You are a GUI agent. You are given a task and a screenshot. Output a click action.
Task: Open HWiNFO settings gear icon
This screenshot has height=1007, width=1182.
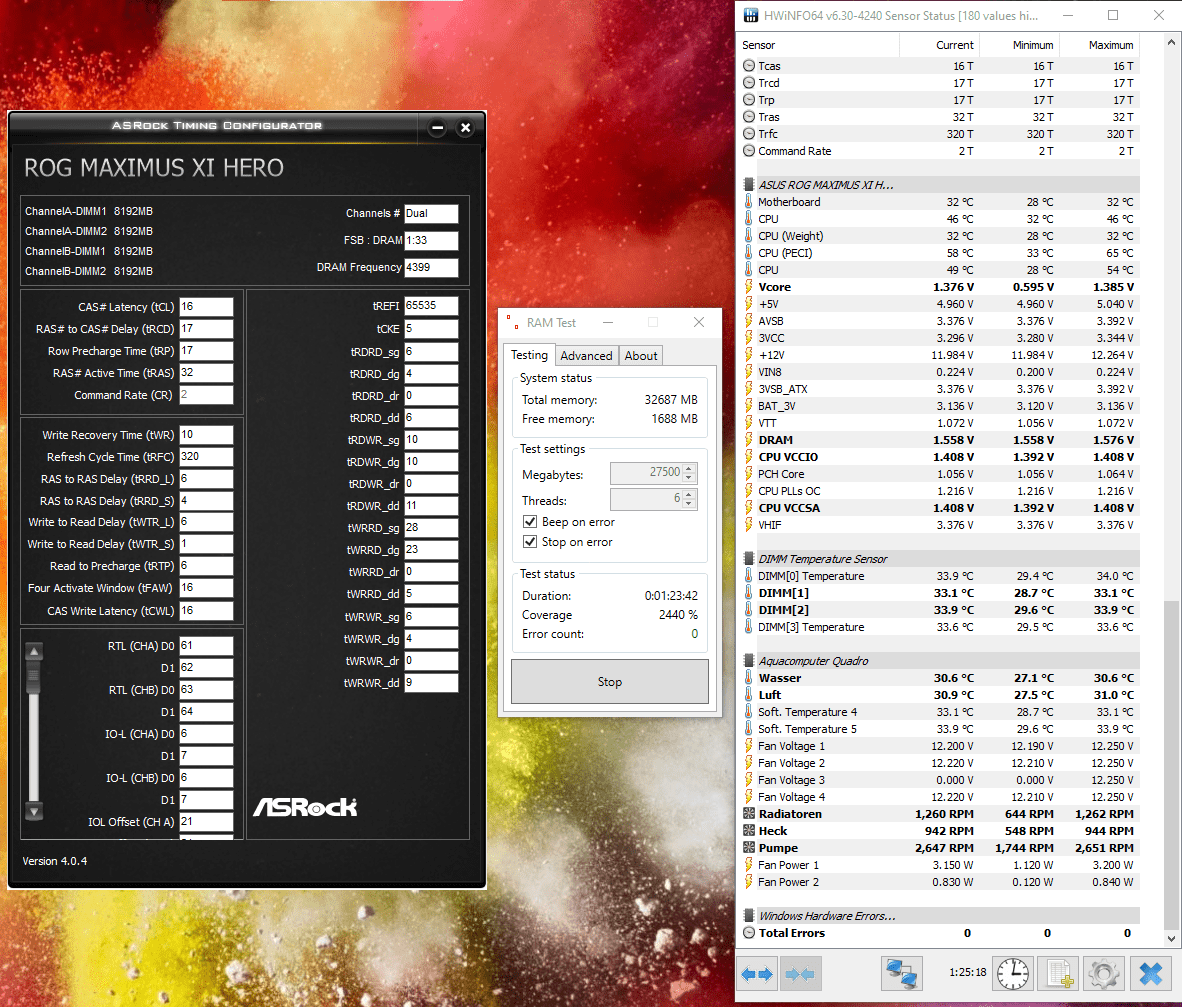(1104, 974)
